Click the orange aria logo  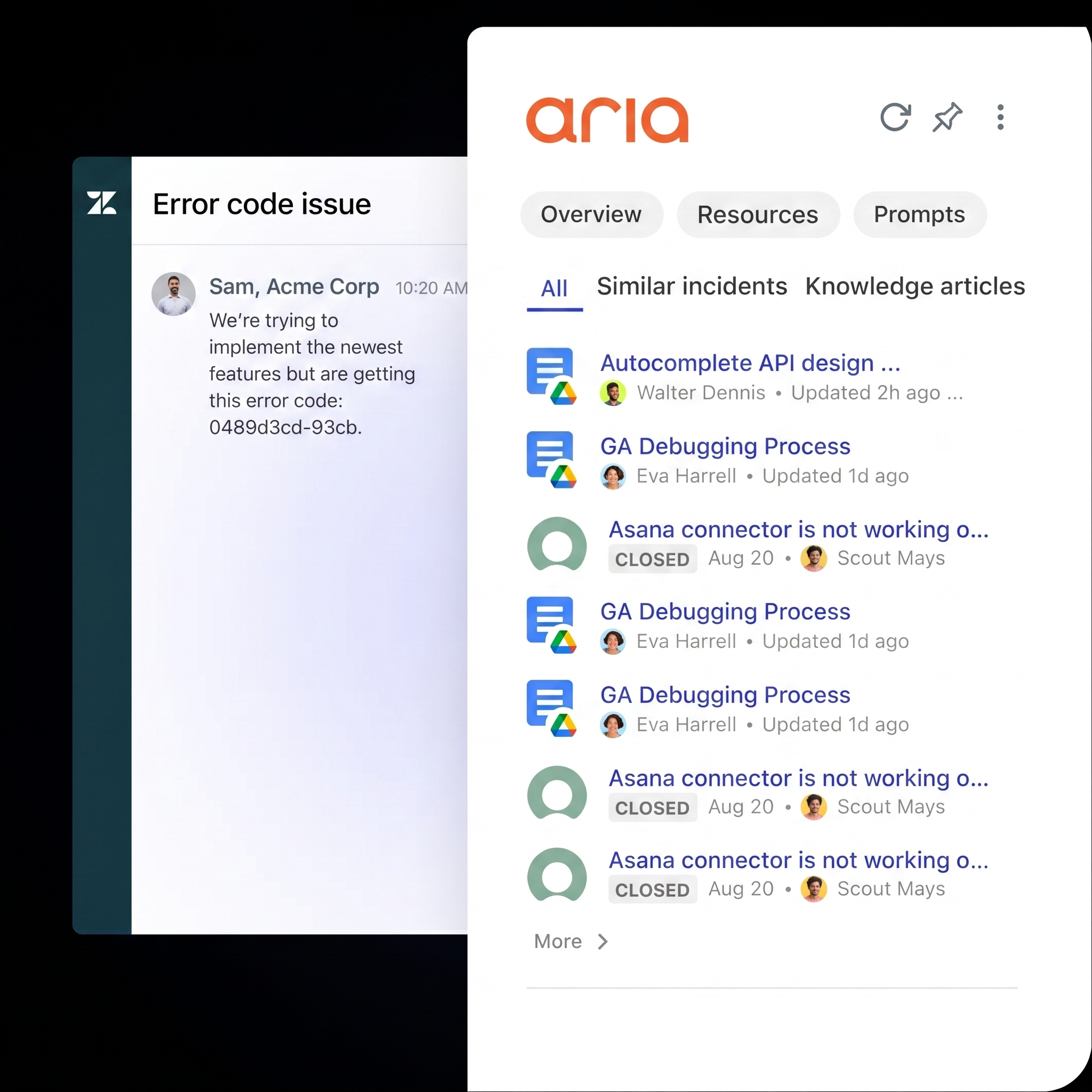point(607,119)
